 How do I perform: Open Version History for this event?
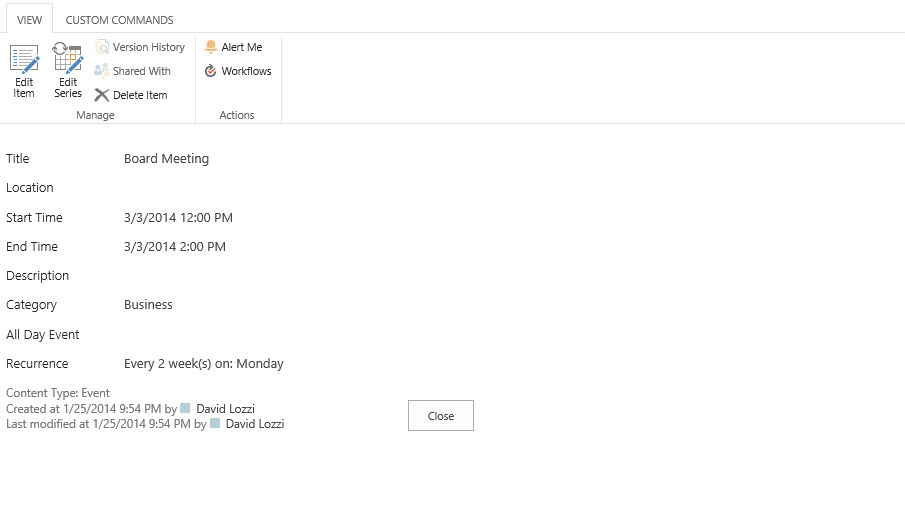click(102, 47)
